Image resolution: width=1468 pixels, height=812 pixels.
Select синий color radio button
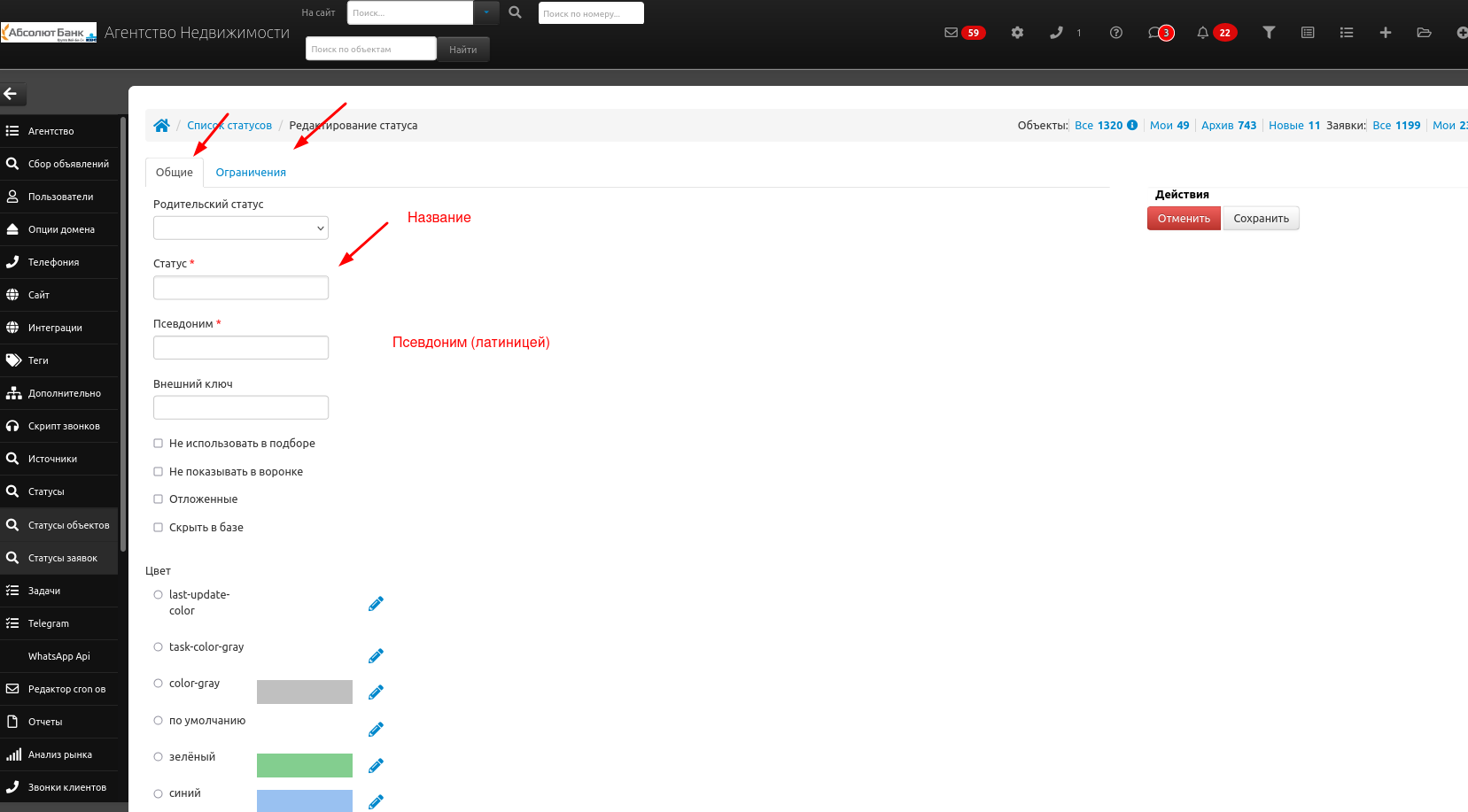point(159,794)
